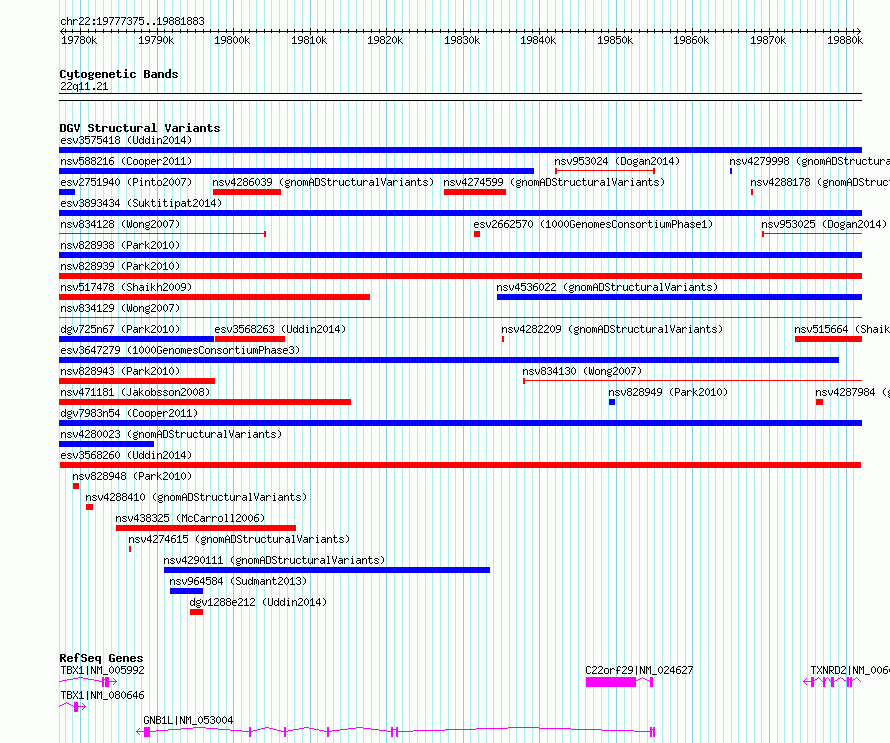Select the 22q11.21 band label
Screen dimensions: 890x743
[x=84, y=86]
